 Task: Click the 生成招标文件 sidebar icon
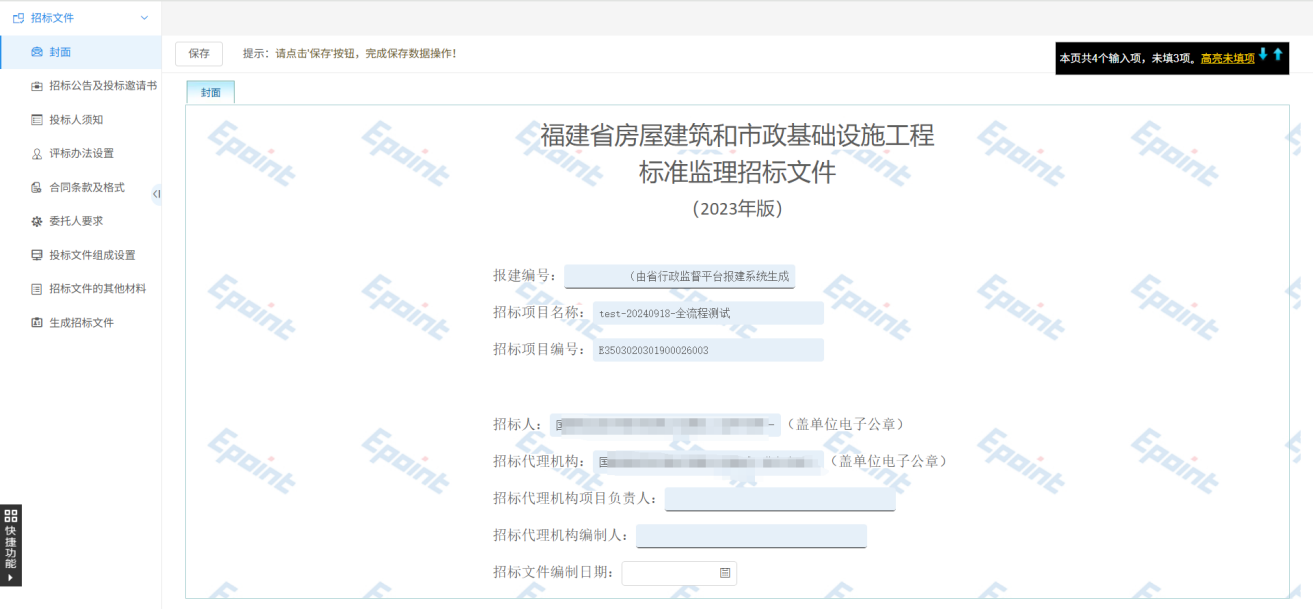(37, 323)
